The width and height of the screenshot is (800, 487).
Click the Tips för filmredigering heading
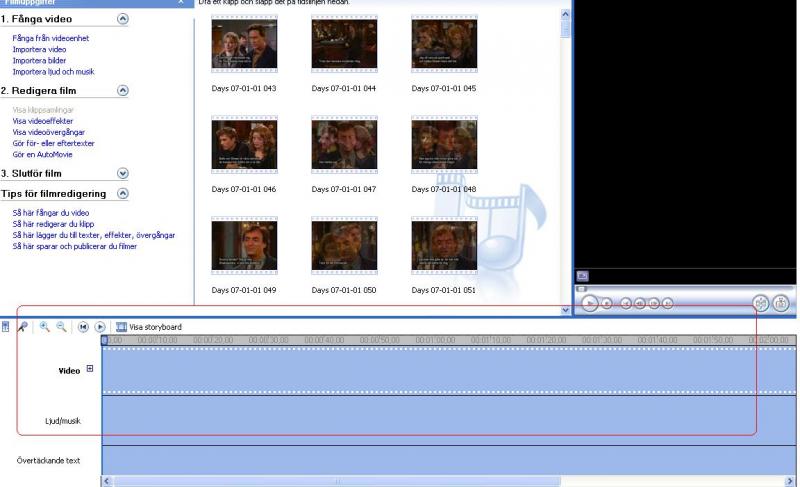[54, 193]
